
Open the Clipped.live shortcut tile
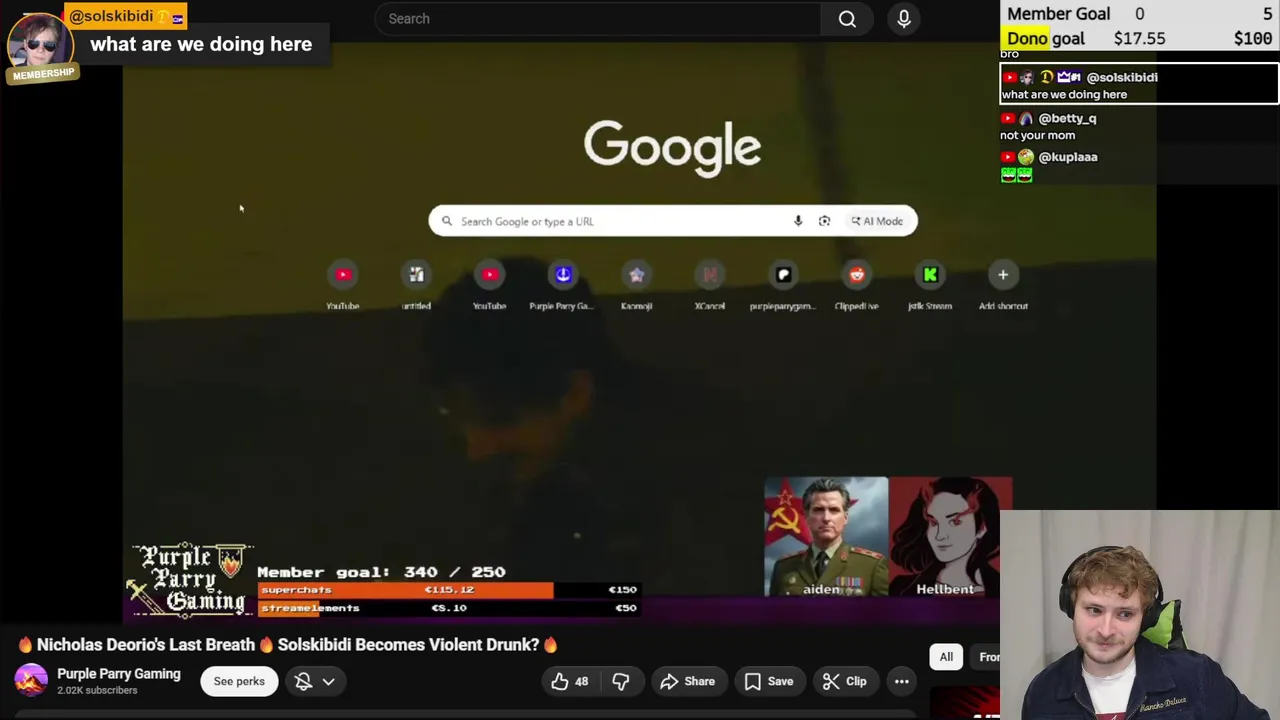857,285
